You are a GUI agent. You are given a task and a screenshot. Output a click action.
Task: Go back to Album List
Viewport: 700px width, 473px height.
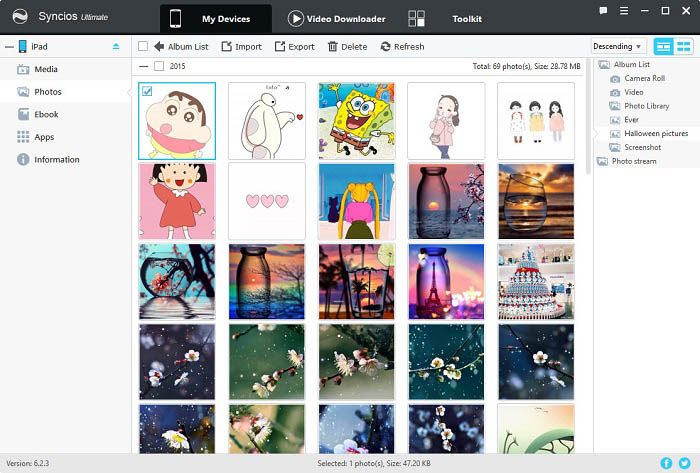click(180, 46)
